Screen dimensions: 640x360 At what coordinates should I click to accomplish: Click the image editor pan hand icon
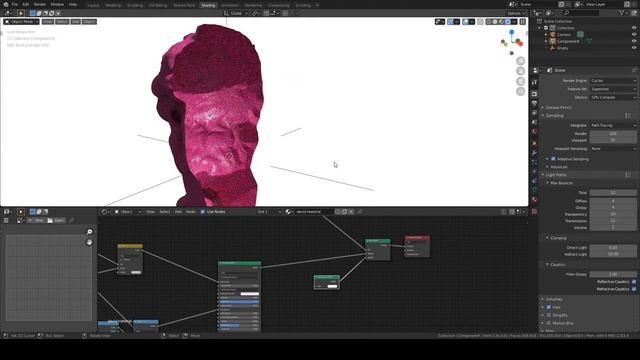point(89,242)
